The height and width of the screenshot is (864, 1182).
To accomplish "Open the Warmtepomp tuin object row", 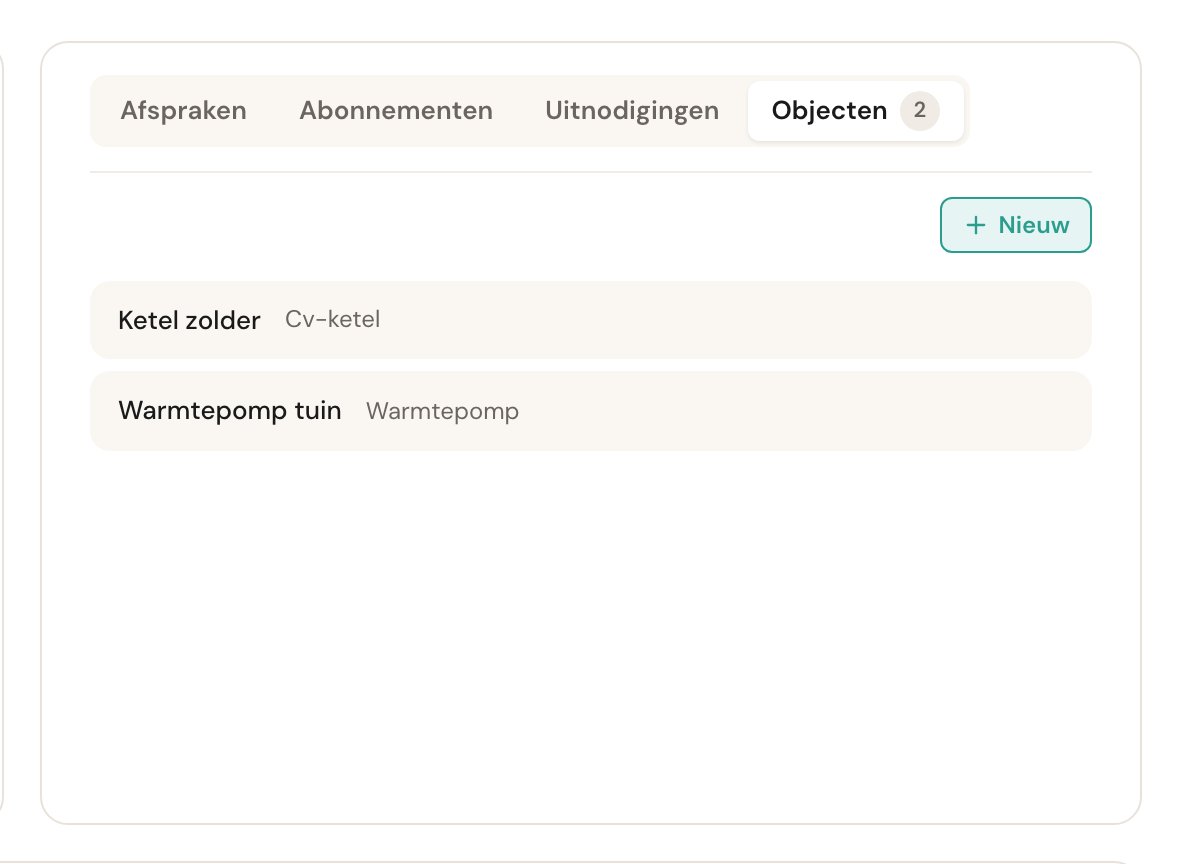I will click(590, 411).
